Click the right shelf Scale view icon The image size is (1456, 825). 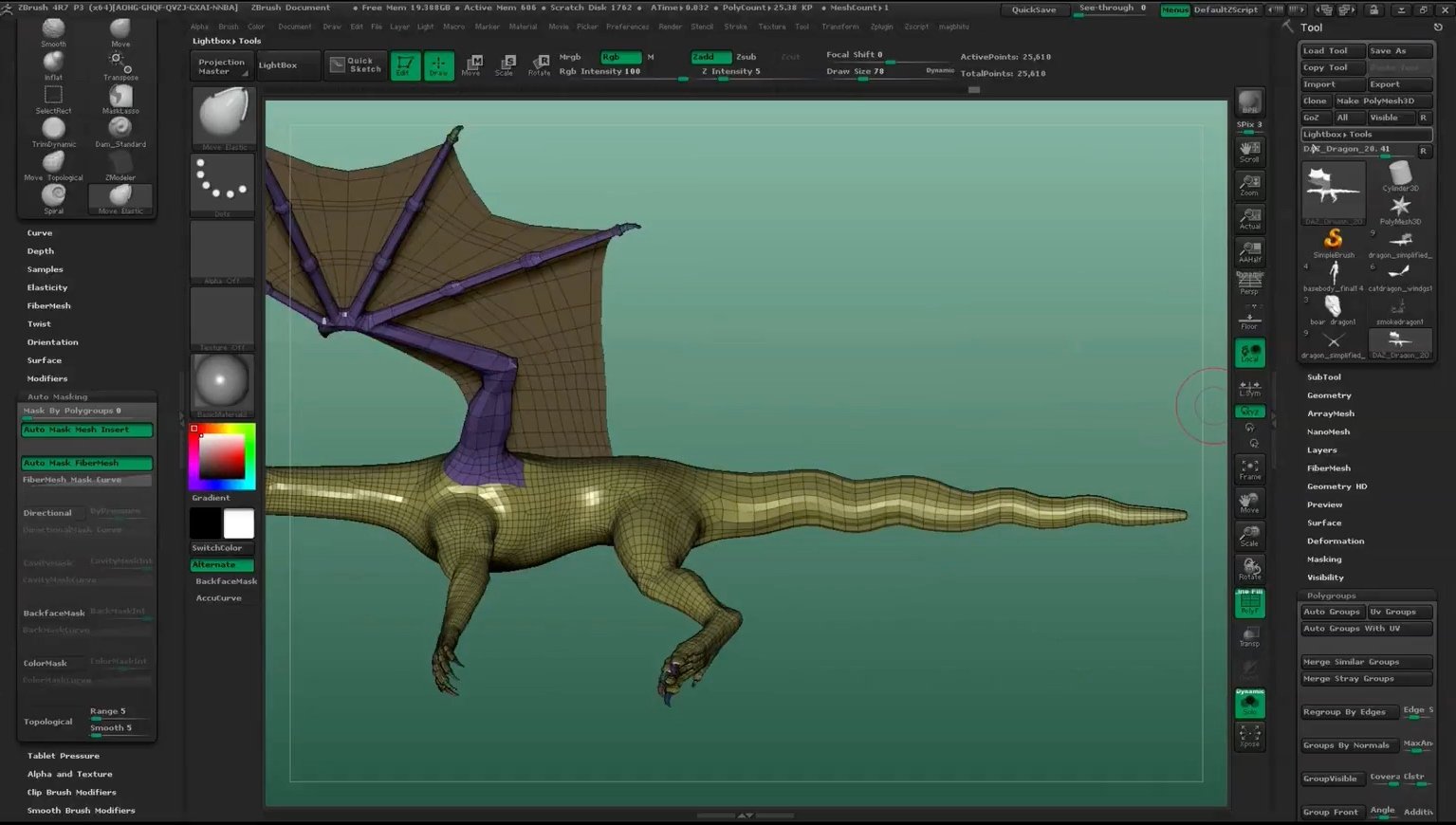coord(1250,536)
